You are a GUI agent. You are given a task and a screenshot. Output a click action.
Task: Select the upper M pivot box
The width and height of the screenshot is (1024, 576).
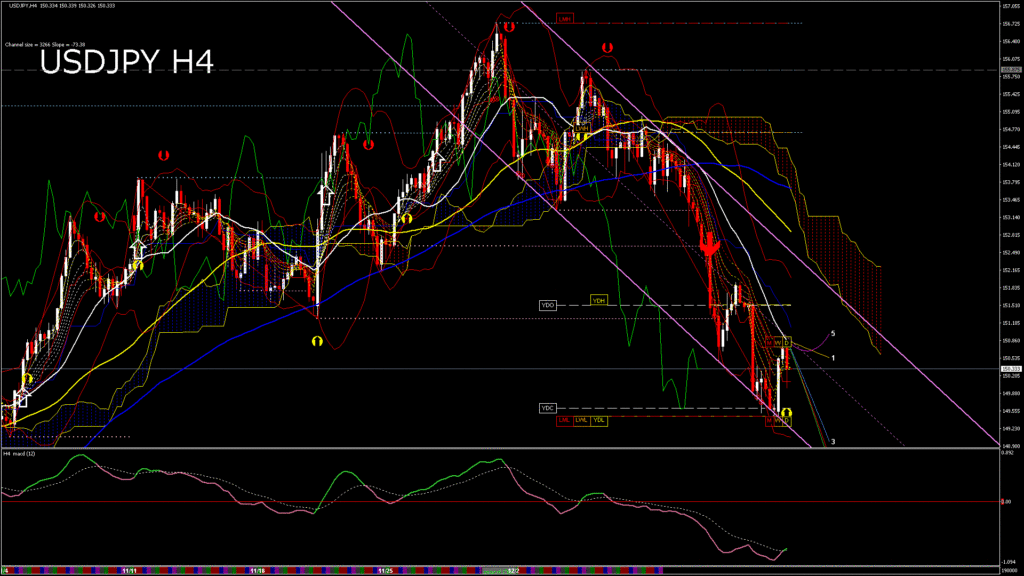coord(770,342)
